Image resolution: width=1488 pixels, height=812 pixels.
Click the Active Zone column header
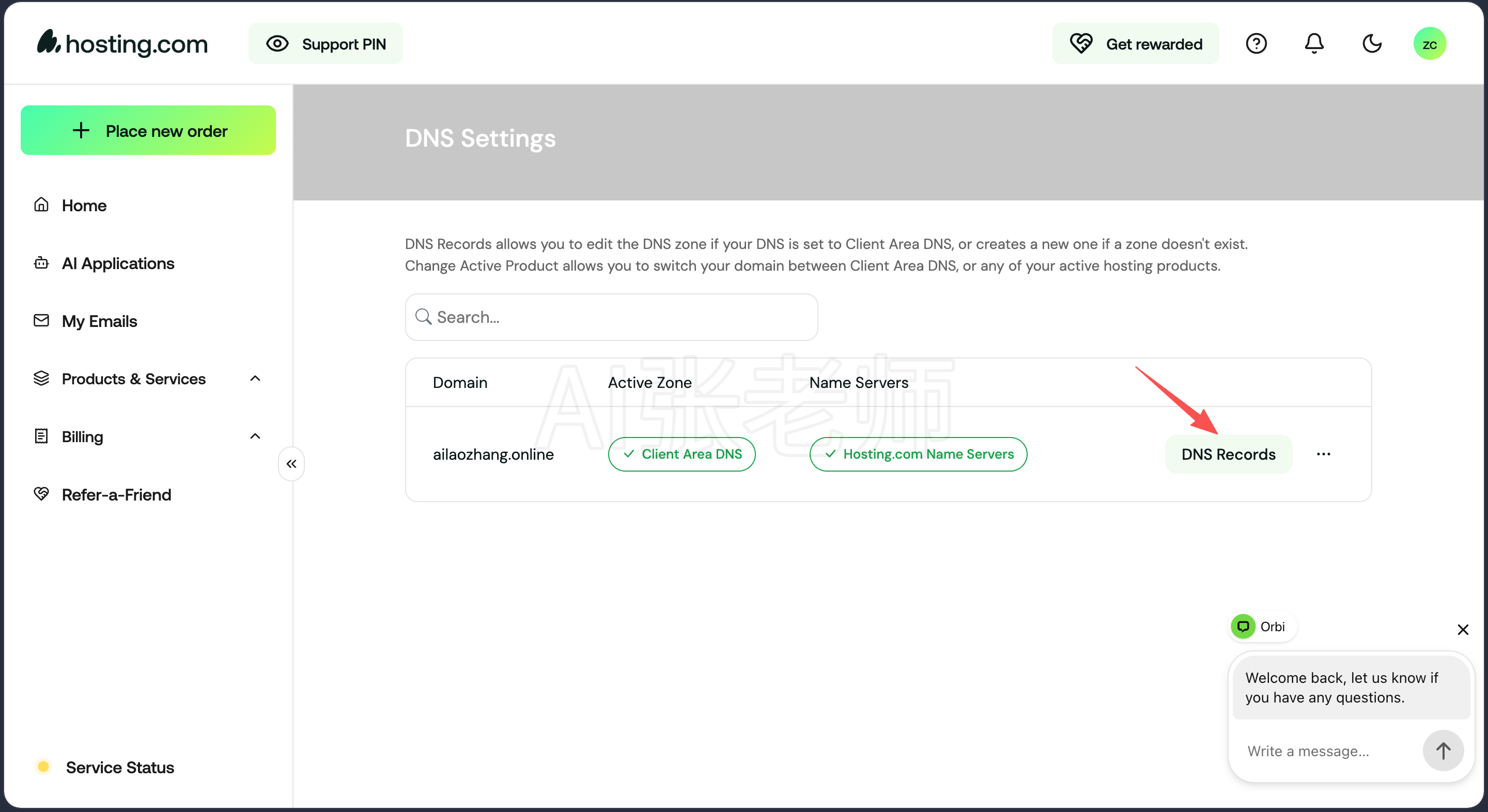coord(650,383)
